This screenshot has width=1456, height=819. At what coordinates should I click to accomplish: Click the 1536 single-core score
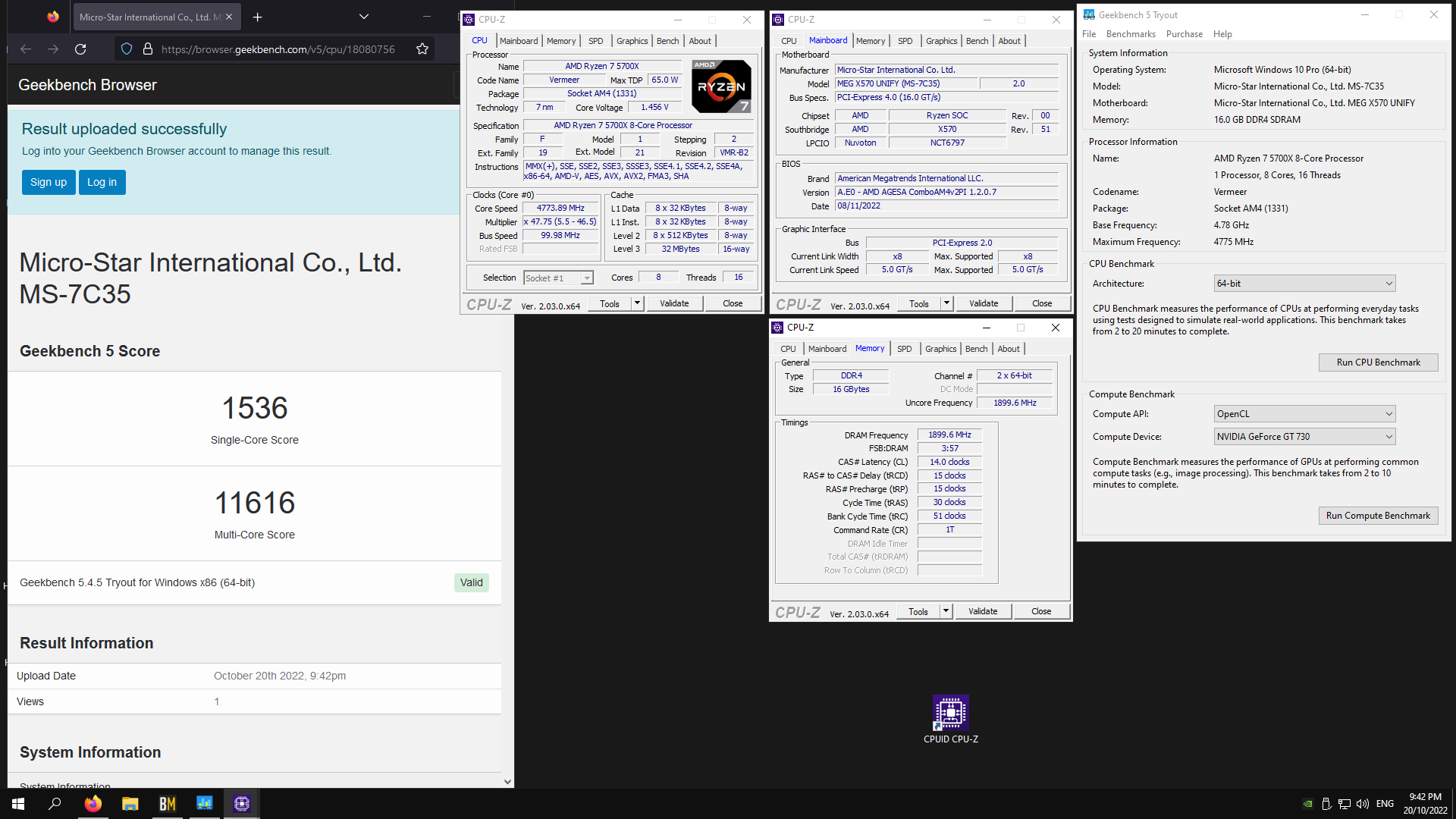[254, 408]
